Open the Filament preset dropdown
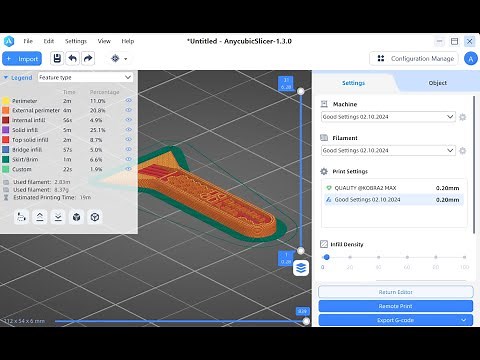Viewport: 480px width, 360px height. (x=388, y=150)
